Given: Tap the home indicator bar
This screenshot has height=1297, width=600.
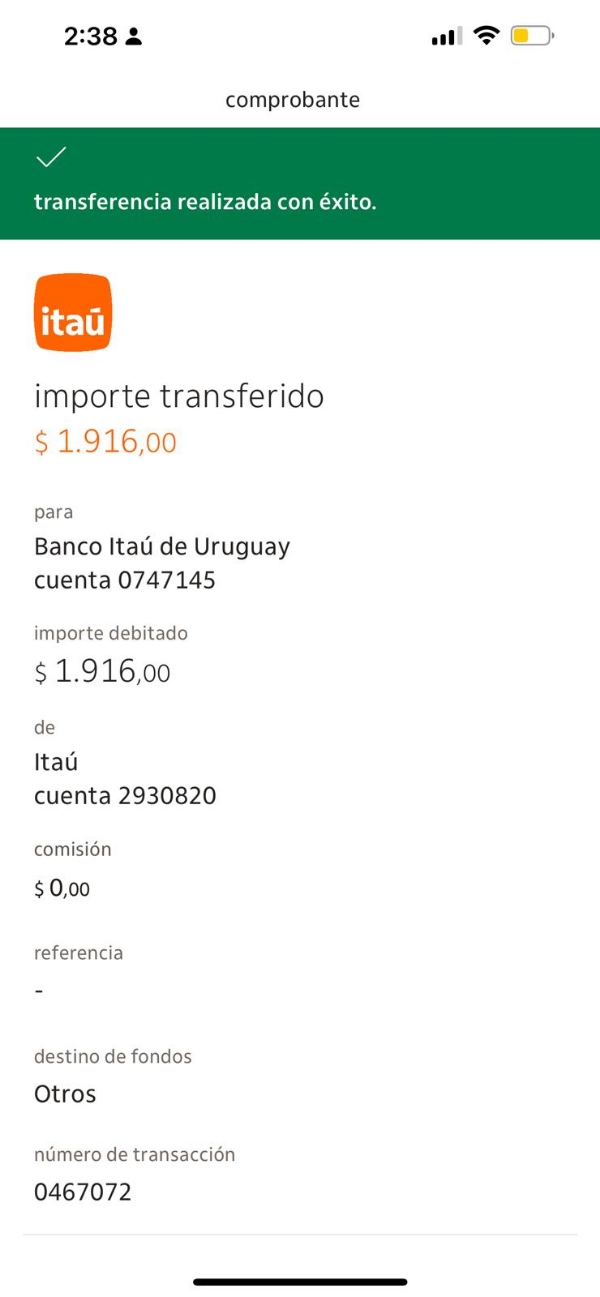Looking at the screenshot, I should pyautogui.click(x=300, y=1281).
